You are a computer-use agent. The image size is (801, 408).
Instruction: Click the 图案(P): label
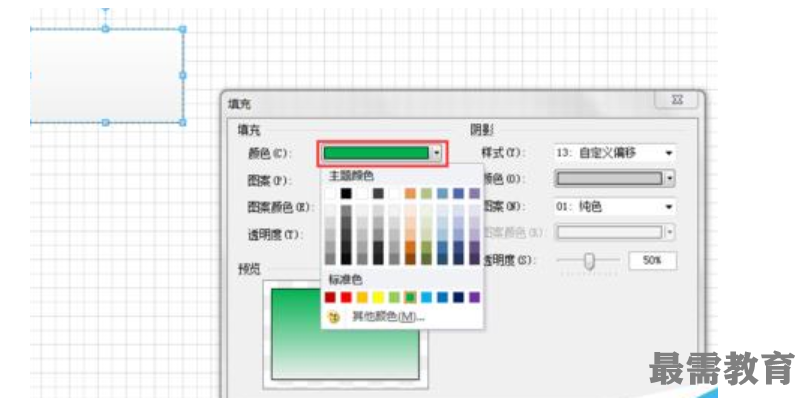[269, 180]
